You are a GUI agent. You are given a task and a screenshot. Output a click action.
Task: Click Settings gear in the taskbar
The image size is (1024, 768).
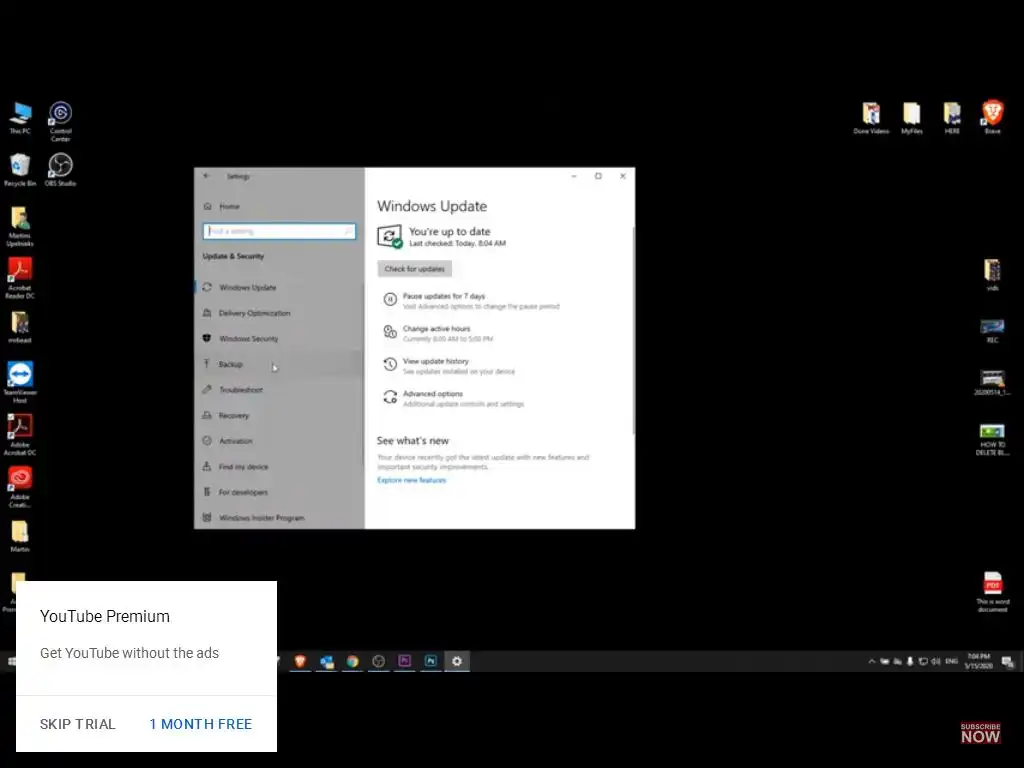(457, 662)
